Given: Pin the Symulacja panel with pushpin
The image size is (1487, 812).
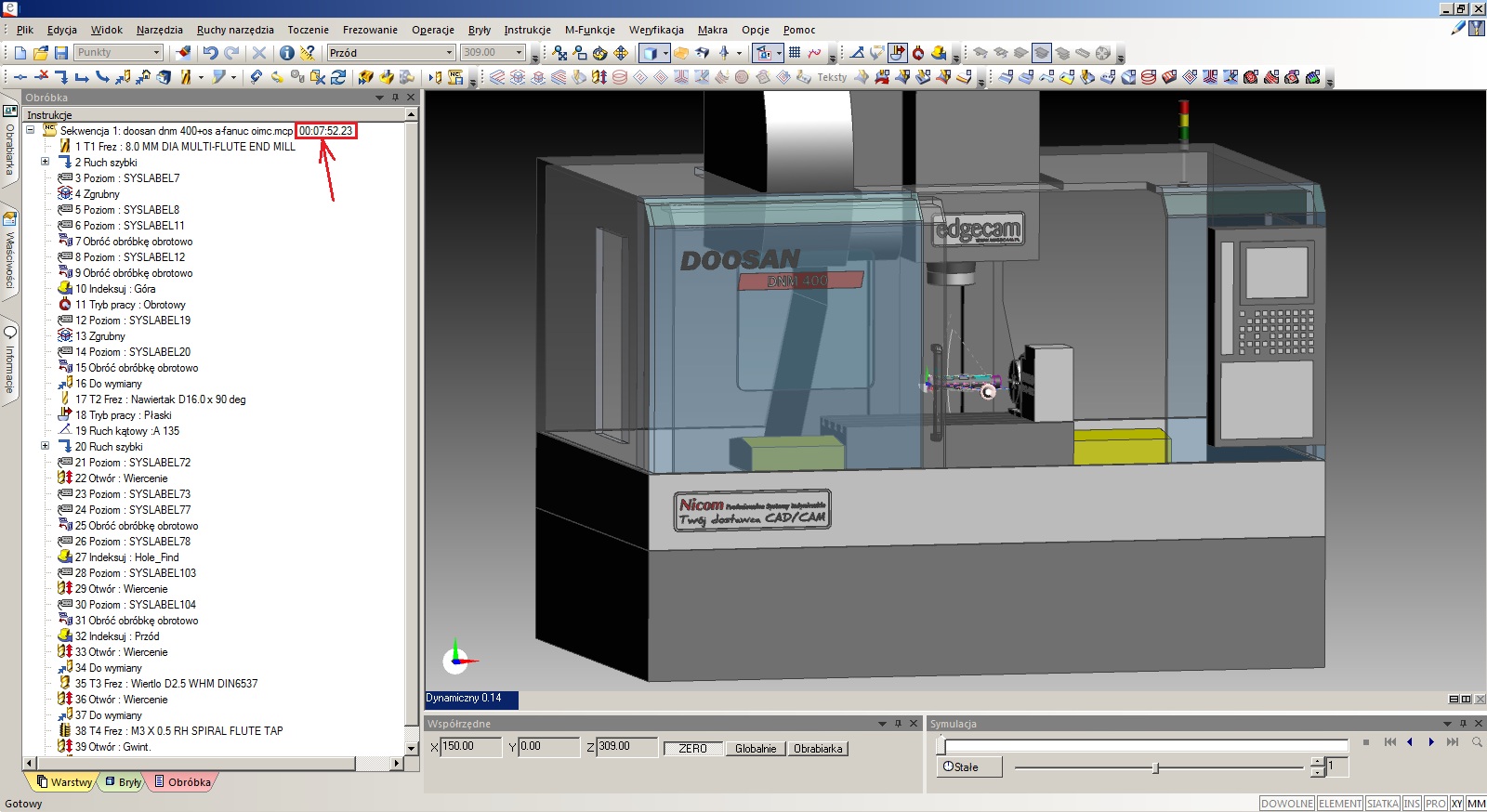Looking at the screenshot, I should [x=1463, y=723].
